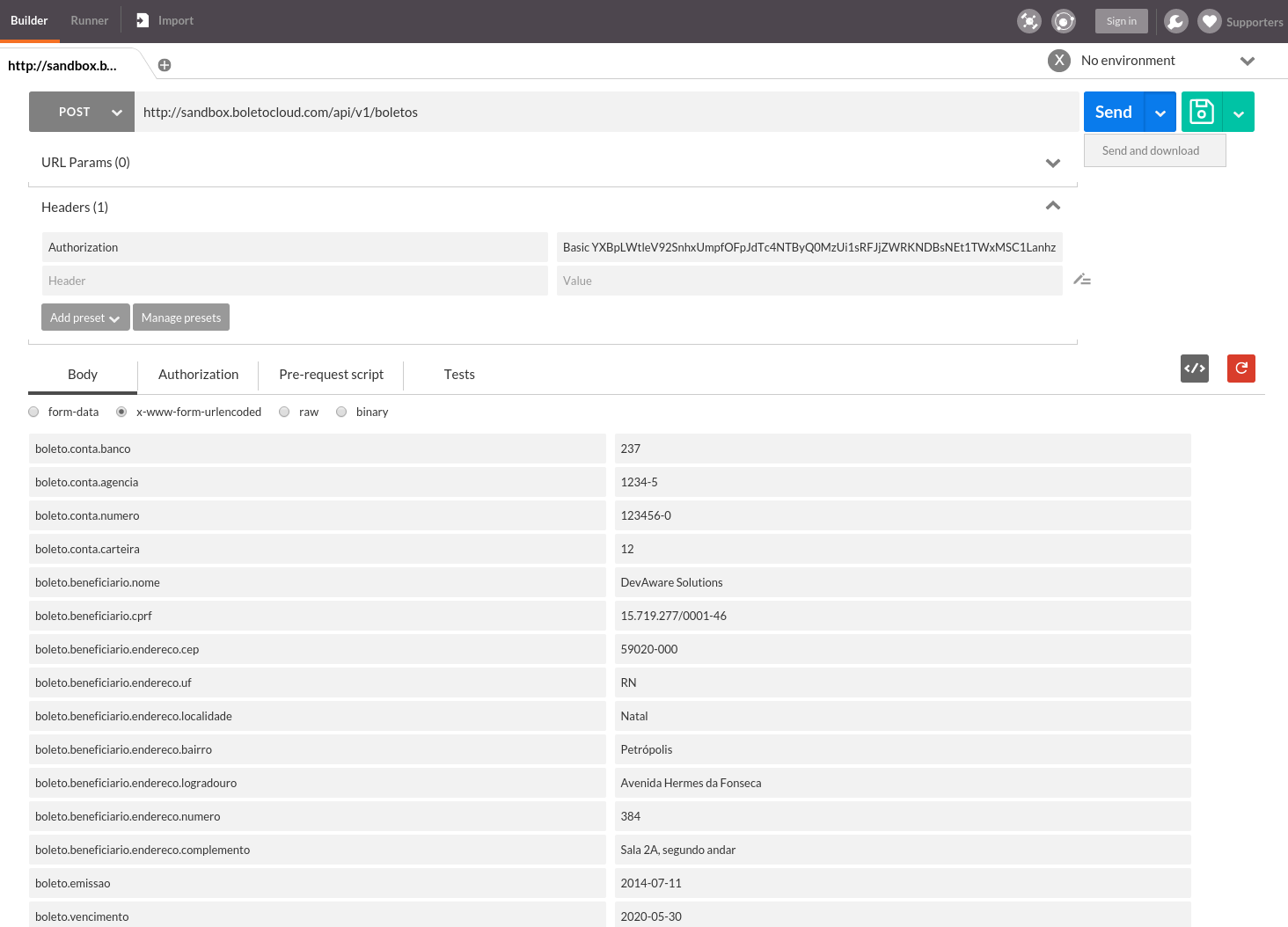Open the Runner tab
Viewport: 1288px width, 927px height.
coord(90,20)
